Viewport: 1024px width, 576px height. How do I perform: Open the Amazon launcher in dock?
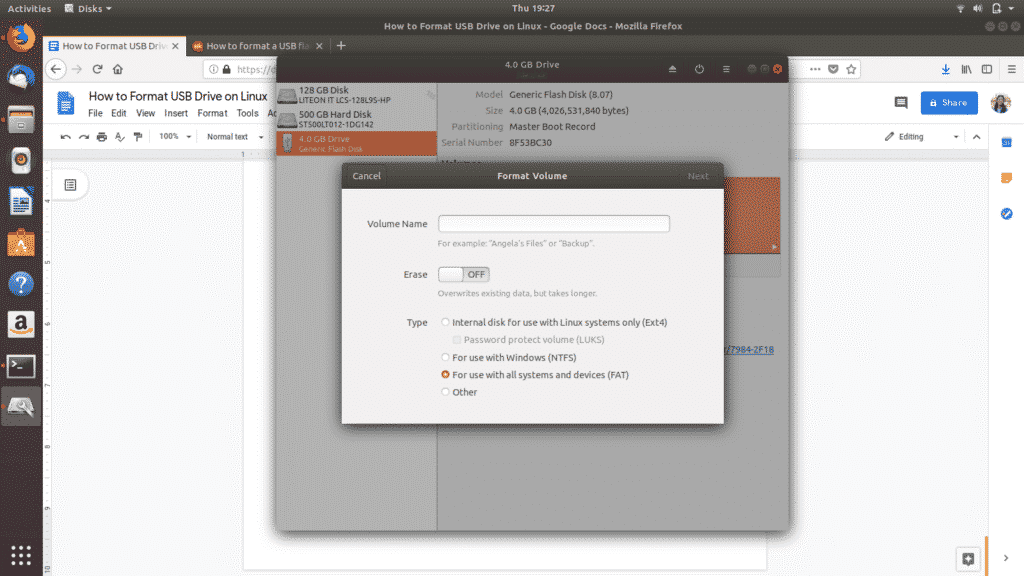(21, 325)
